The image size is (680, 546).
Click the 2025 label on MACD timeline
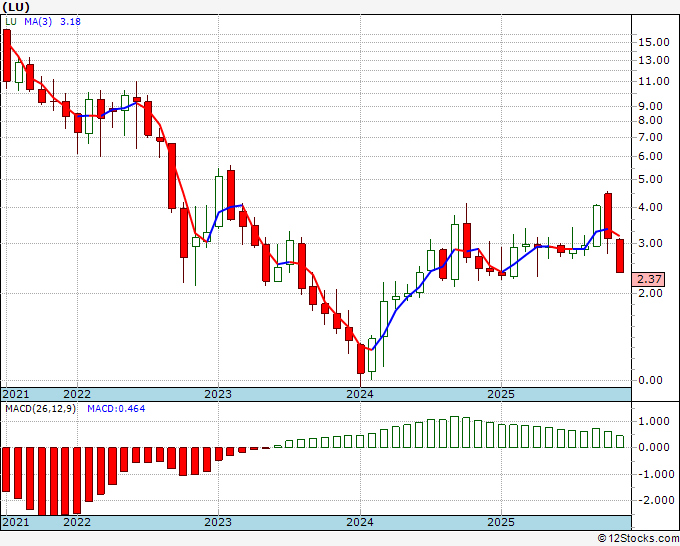point(501,522)
